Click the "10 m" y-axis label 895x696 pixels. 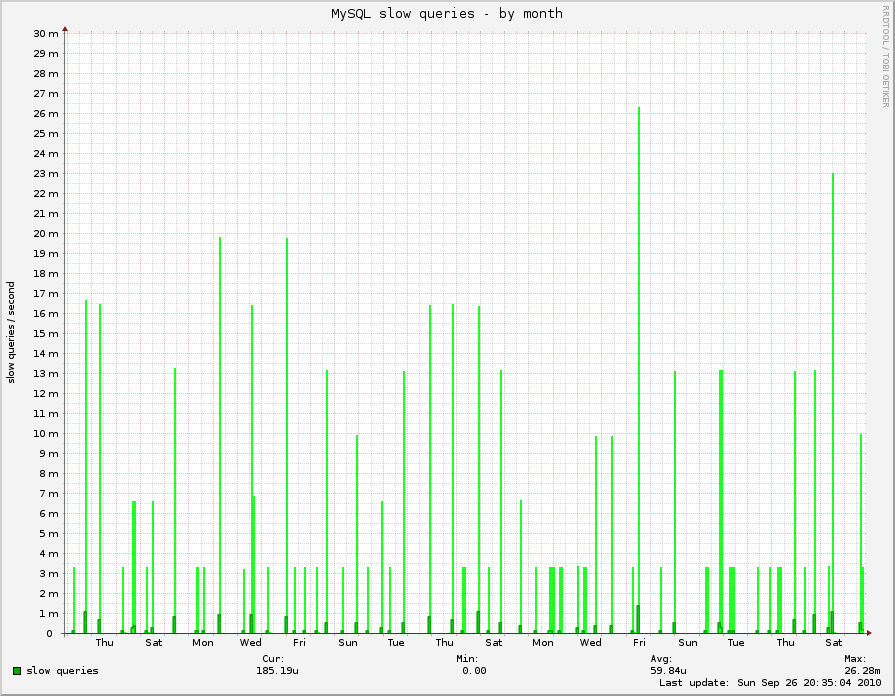coord(46,433)
